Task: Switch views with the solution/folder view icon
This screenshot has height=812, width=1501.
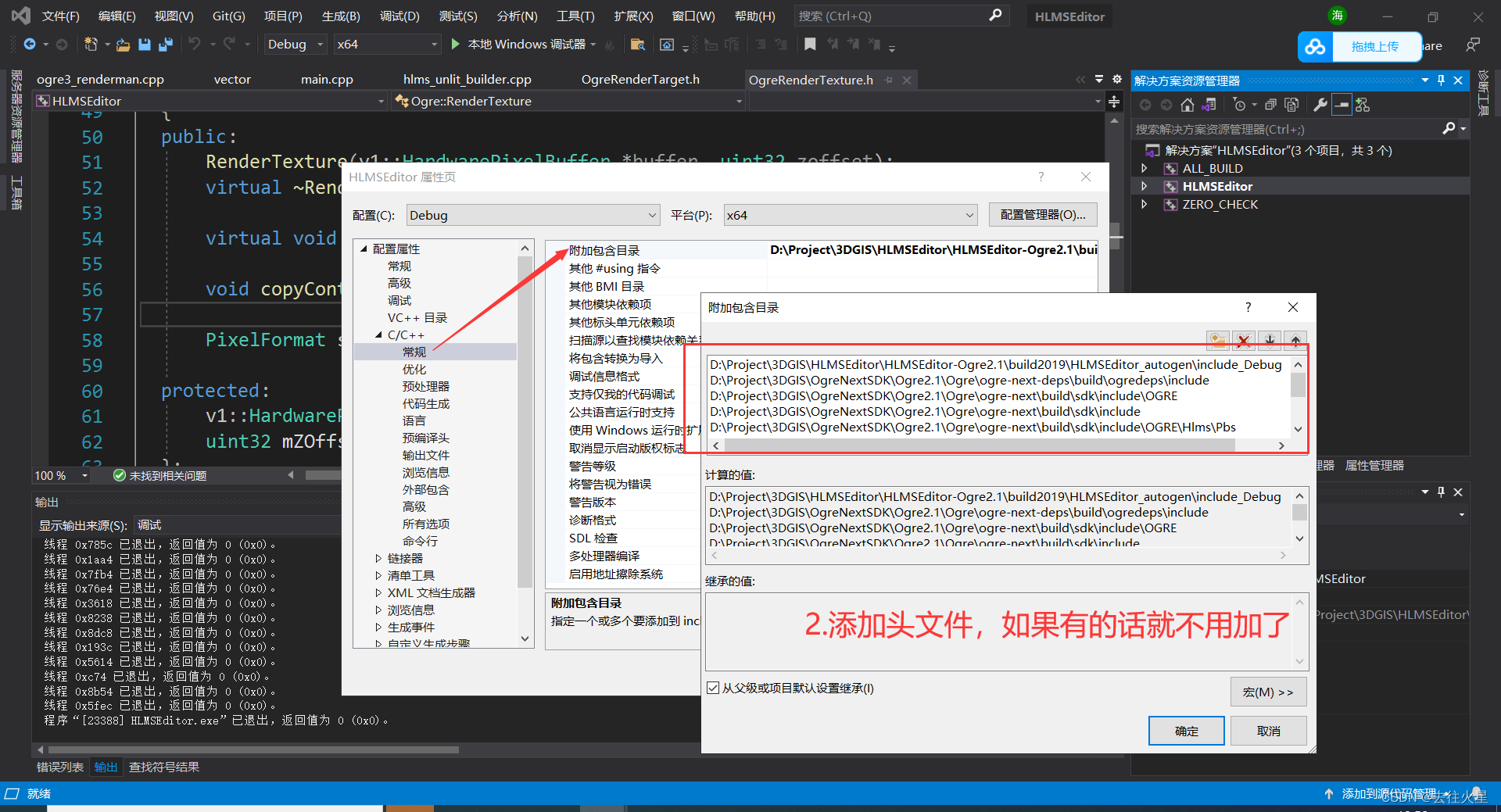Action: [1209, 105]
